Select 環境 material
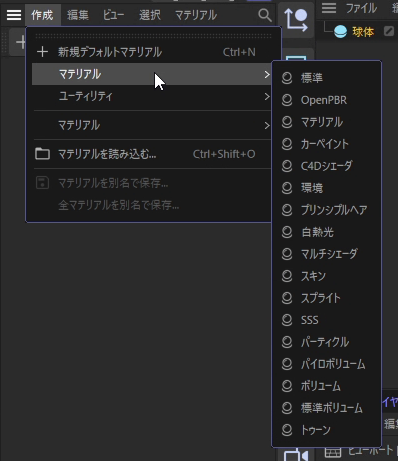Screen dimensions: 398x461 327,188
